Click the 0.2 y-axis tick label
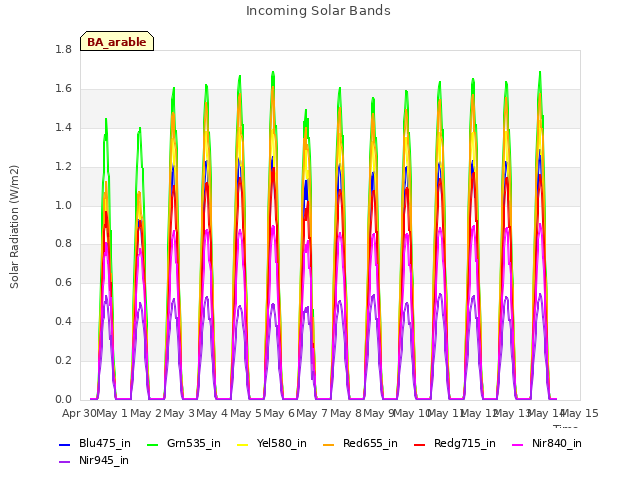The height and width of the screenshot is (480, 640). [x=63, y=361]
